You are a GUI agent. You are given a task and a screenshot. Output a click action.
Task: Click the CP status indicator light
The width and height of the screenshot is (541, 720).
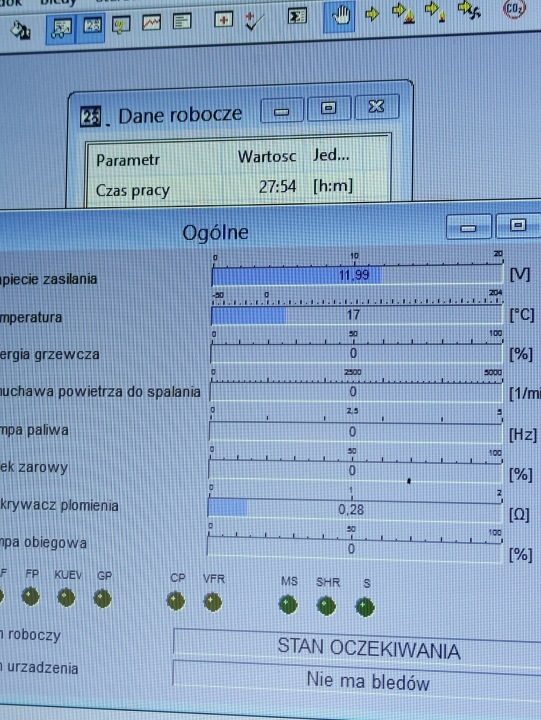click(x=176, y=601)
